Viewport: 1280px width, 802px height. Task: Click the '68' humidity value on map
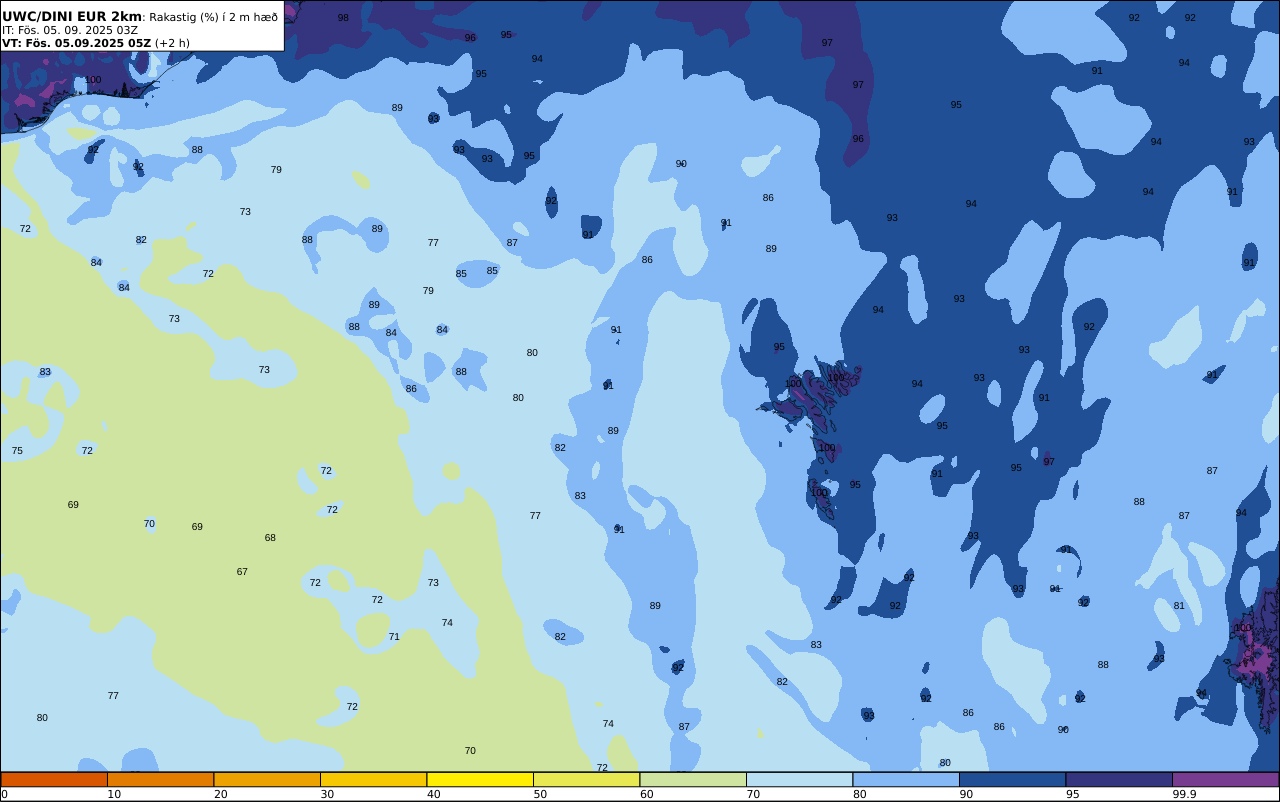tap(270, 538)
